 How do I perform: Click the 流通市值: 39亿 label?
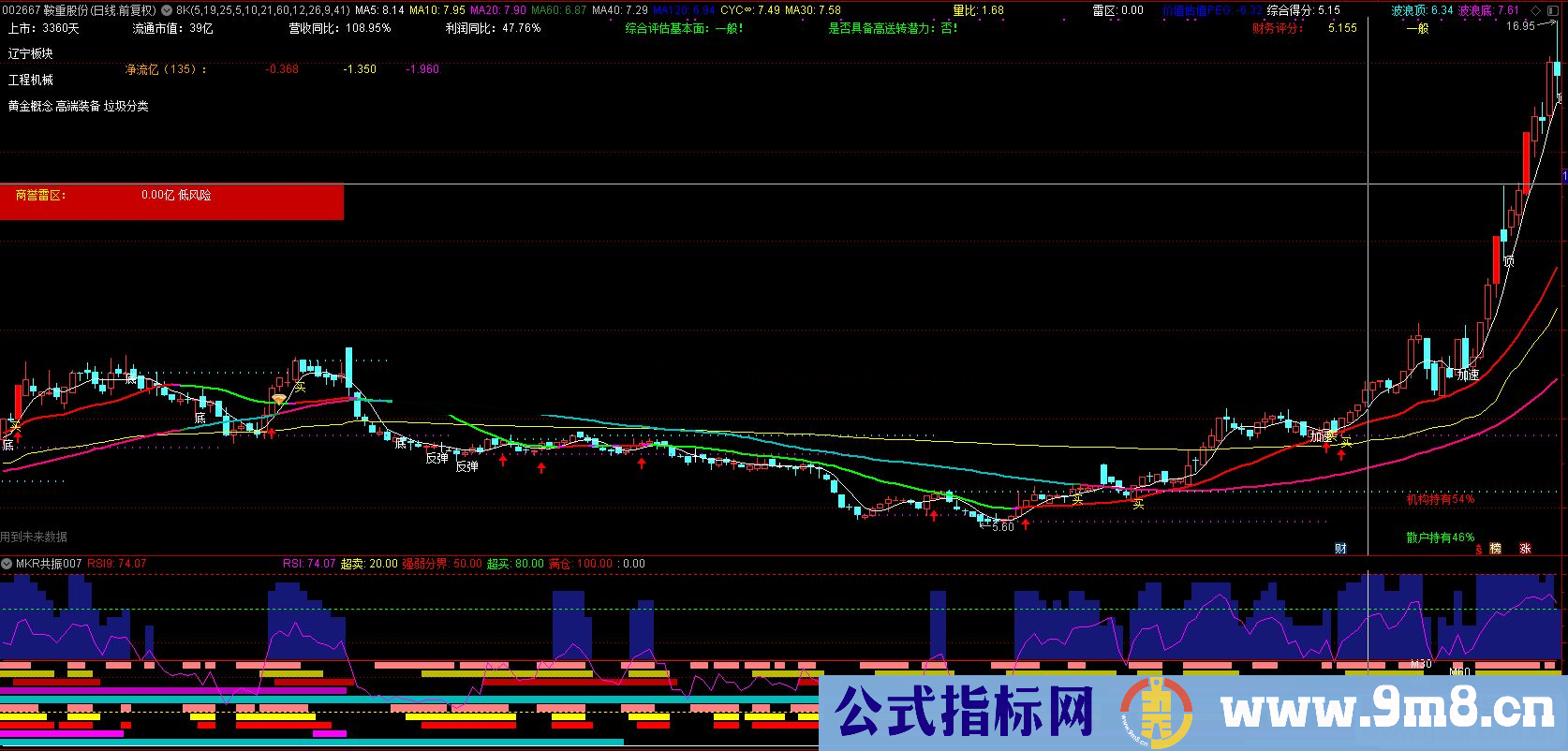(x=172, y=28)
